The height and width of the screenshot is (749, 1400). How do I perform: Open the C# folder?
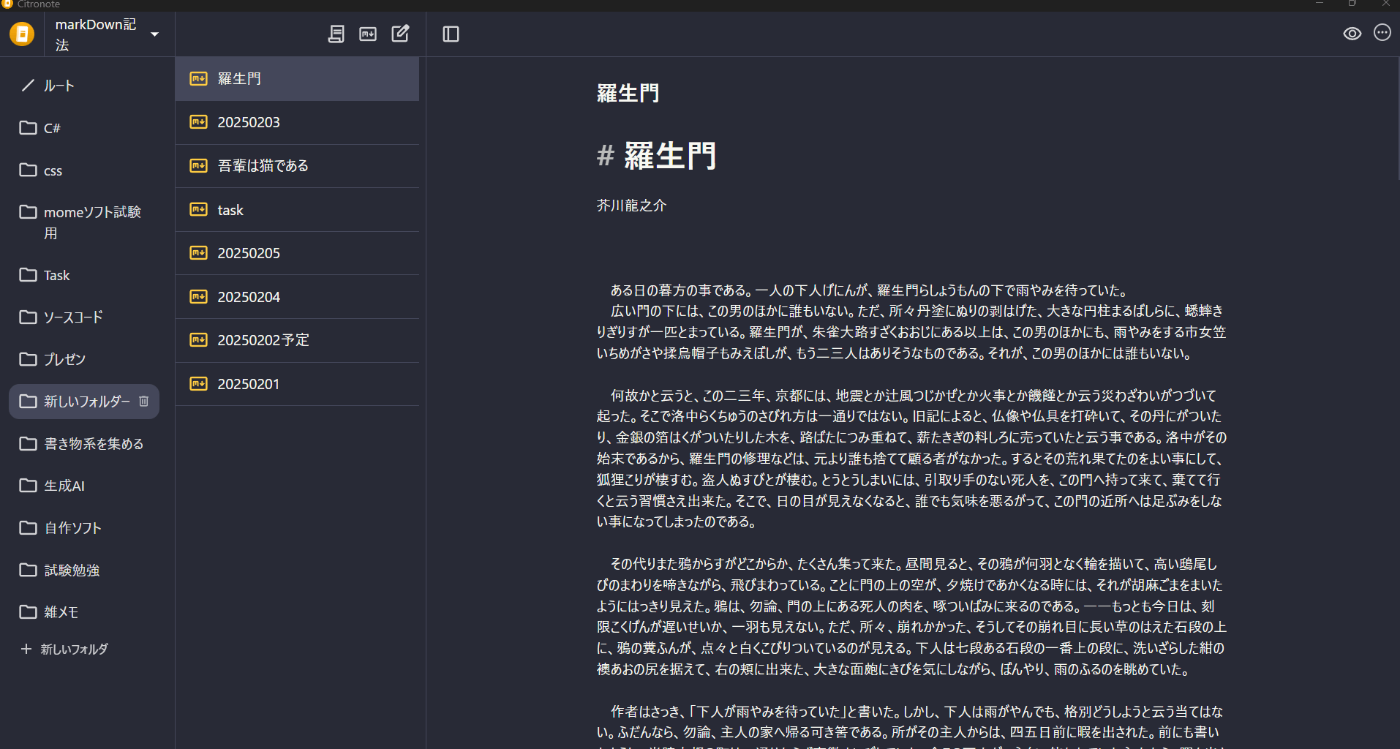(x=84, y=128)
